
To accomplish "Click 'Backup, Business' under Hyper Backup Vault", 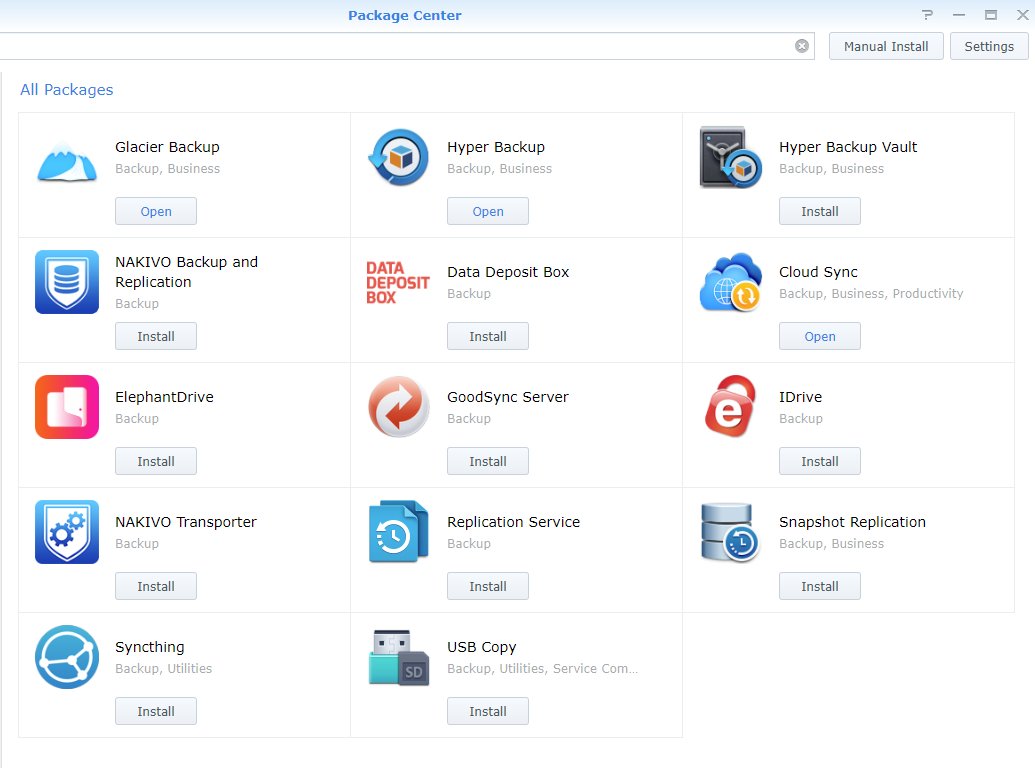I will pyautogui.click(x=832, y=168).
